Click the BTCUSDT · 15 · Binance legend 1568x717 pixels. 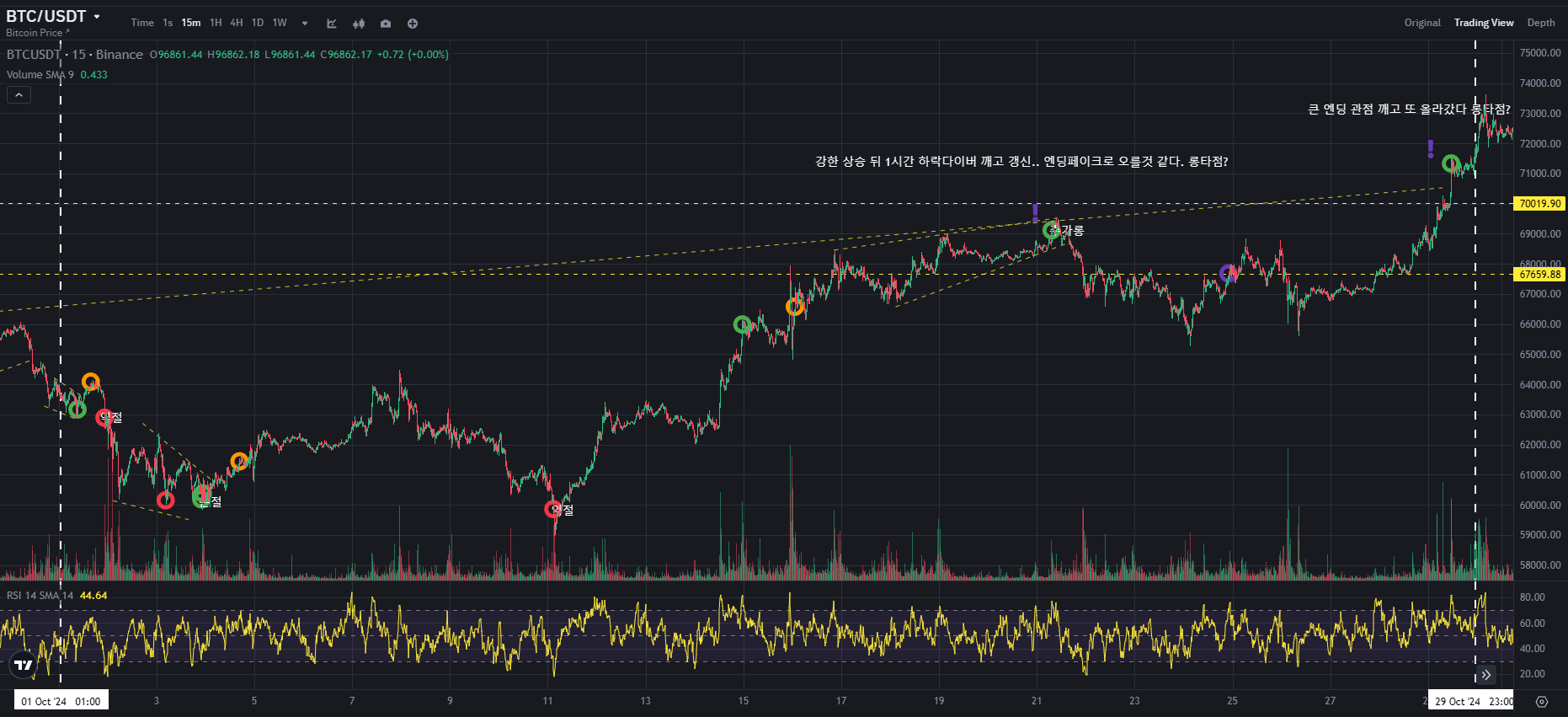click(75, 55)
